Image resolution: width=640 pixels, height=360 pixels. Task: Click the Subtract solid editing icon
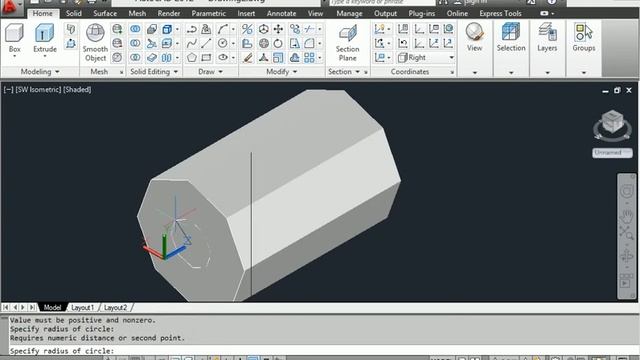(135, 43)
